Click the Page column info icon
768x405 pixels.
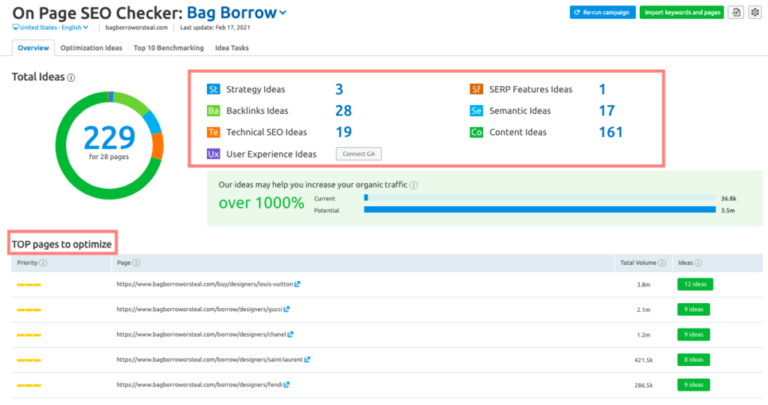[x=136, y=263]
